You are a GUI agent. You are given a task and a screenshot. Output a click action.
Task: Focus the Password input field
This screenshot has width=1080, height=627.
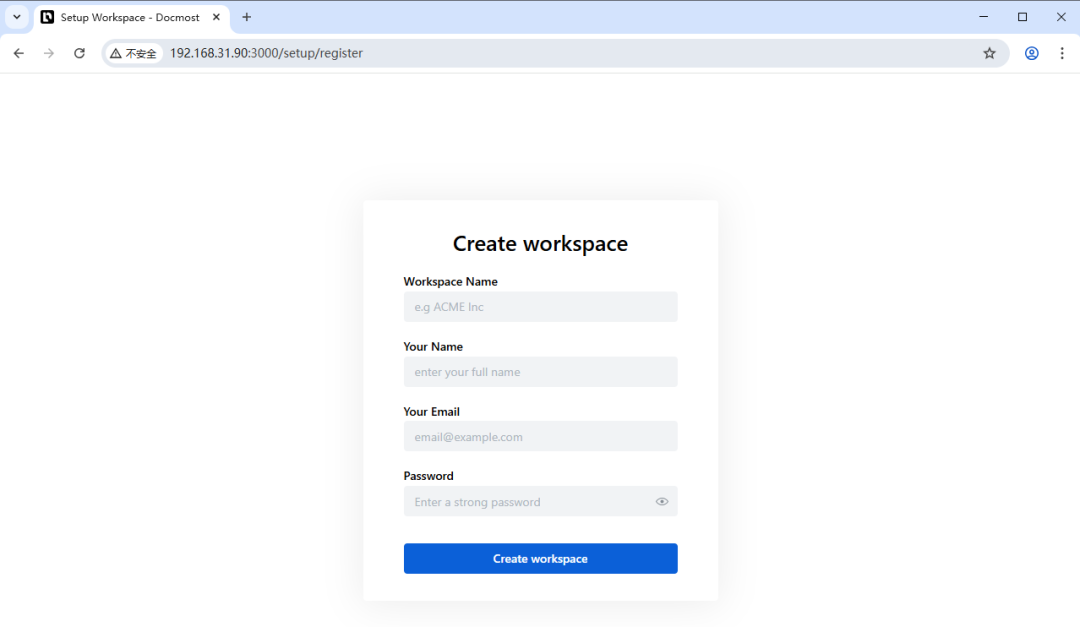540,501
